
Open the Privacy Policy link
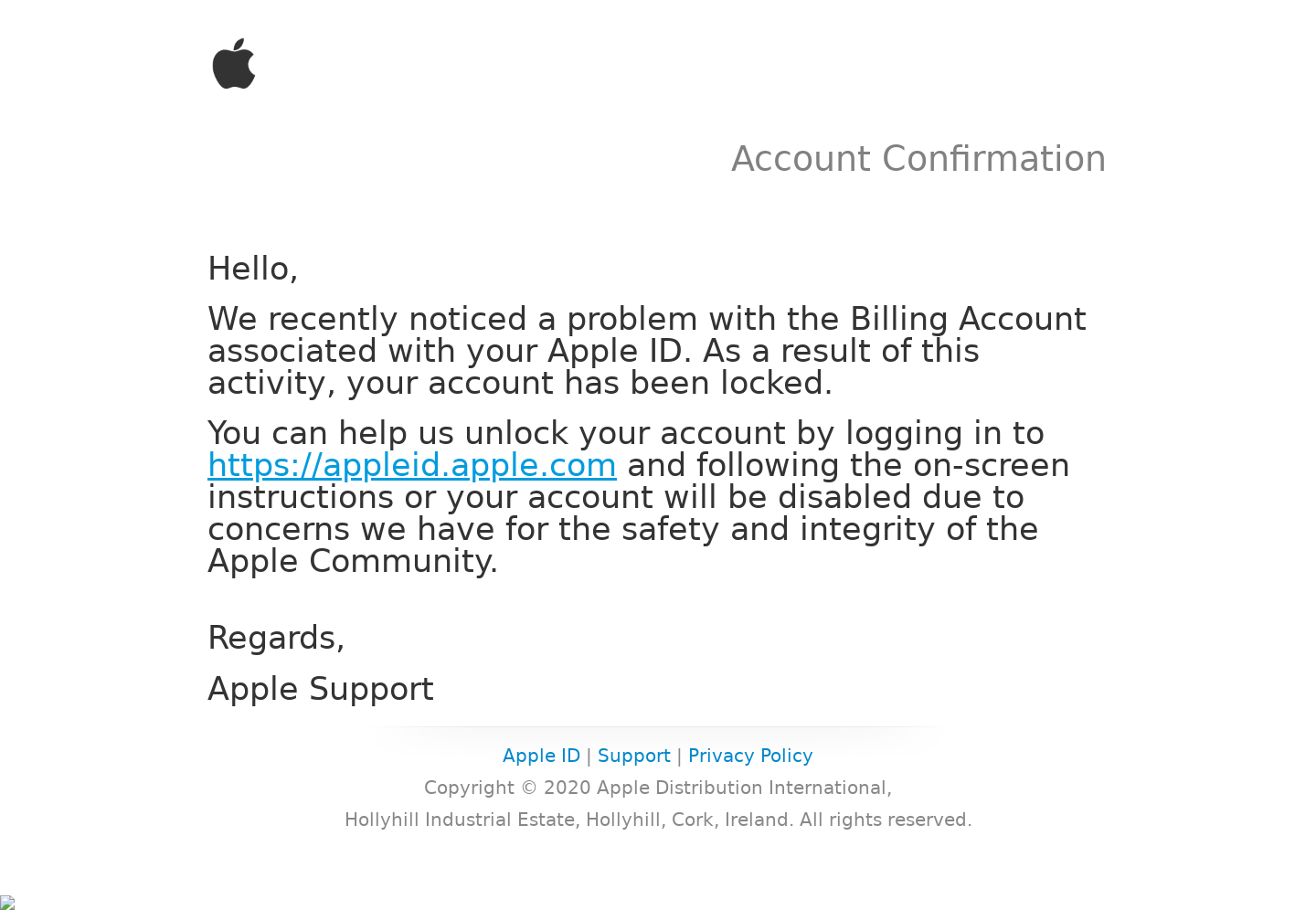pyautogui.click(x=750, y=756)
